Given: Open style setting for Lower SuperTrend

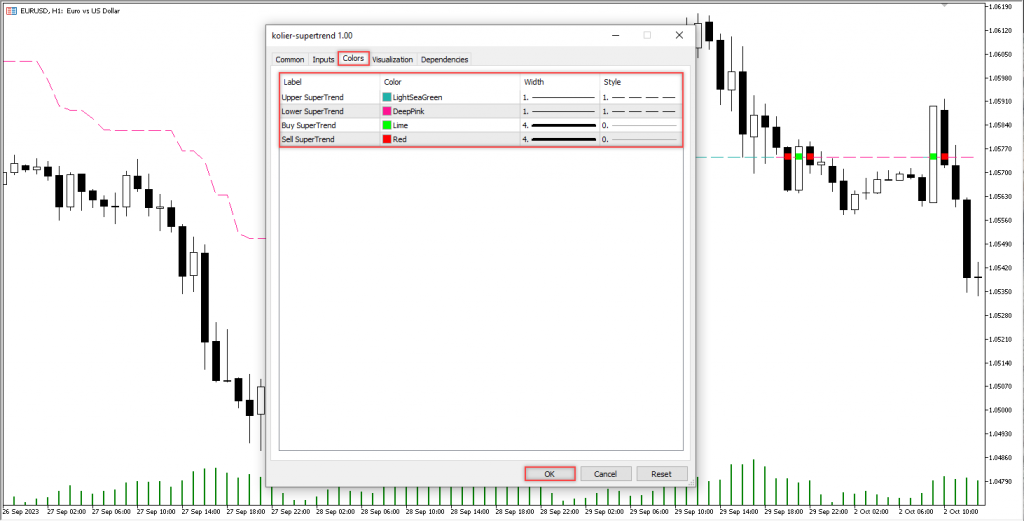Looking at the screenshot, I should 641,111.
